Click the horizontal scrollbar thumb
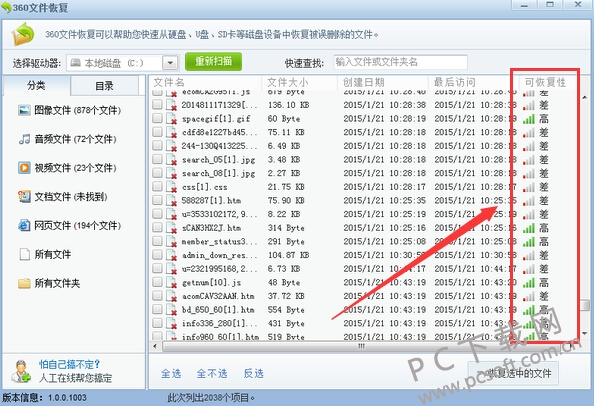The width and height of the screenshot is (594, 406). pyautogui.click(x=362, y=346)
